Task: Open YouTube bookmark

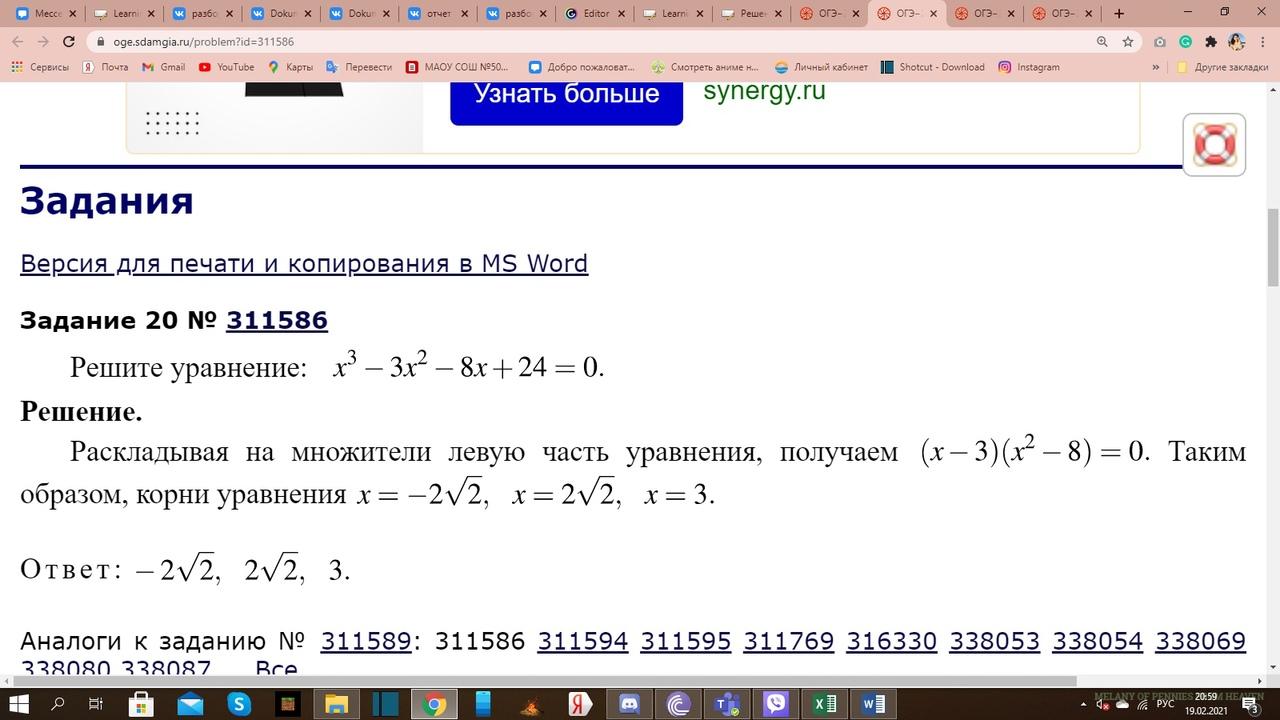Action: pyautogui.click(x=226, y=67)
